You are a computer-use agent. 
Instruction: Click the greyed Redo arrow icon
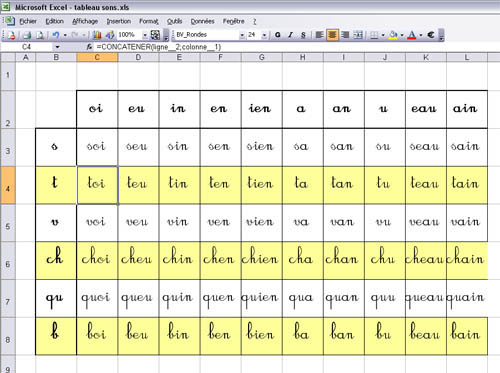pos(75,35)
